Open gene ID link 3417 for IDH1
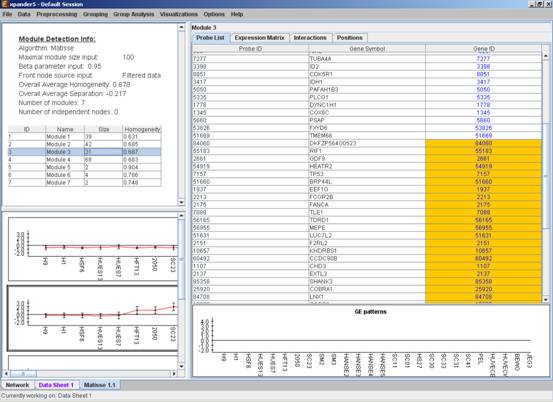553x402 pixels. [483, 82]
